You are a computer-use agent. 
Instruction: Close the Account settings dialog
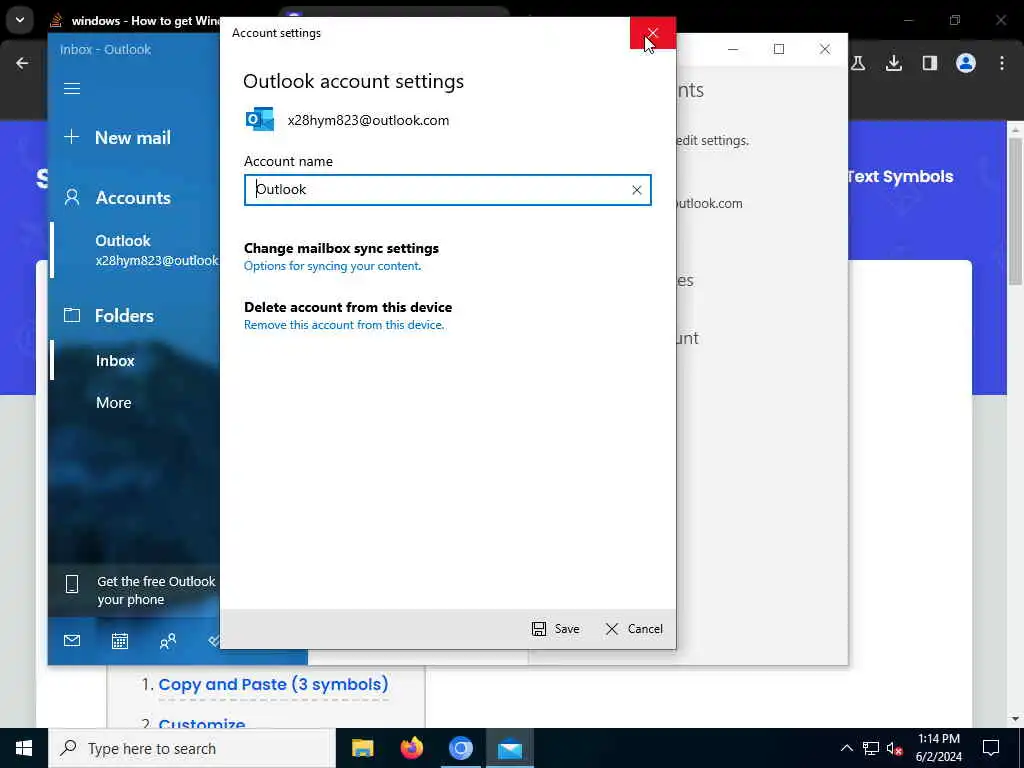652,33
